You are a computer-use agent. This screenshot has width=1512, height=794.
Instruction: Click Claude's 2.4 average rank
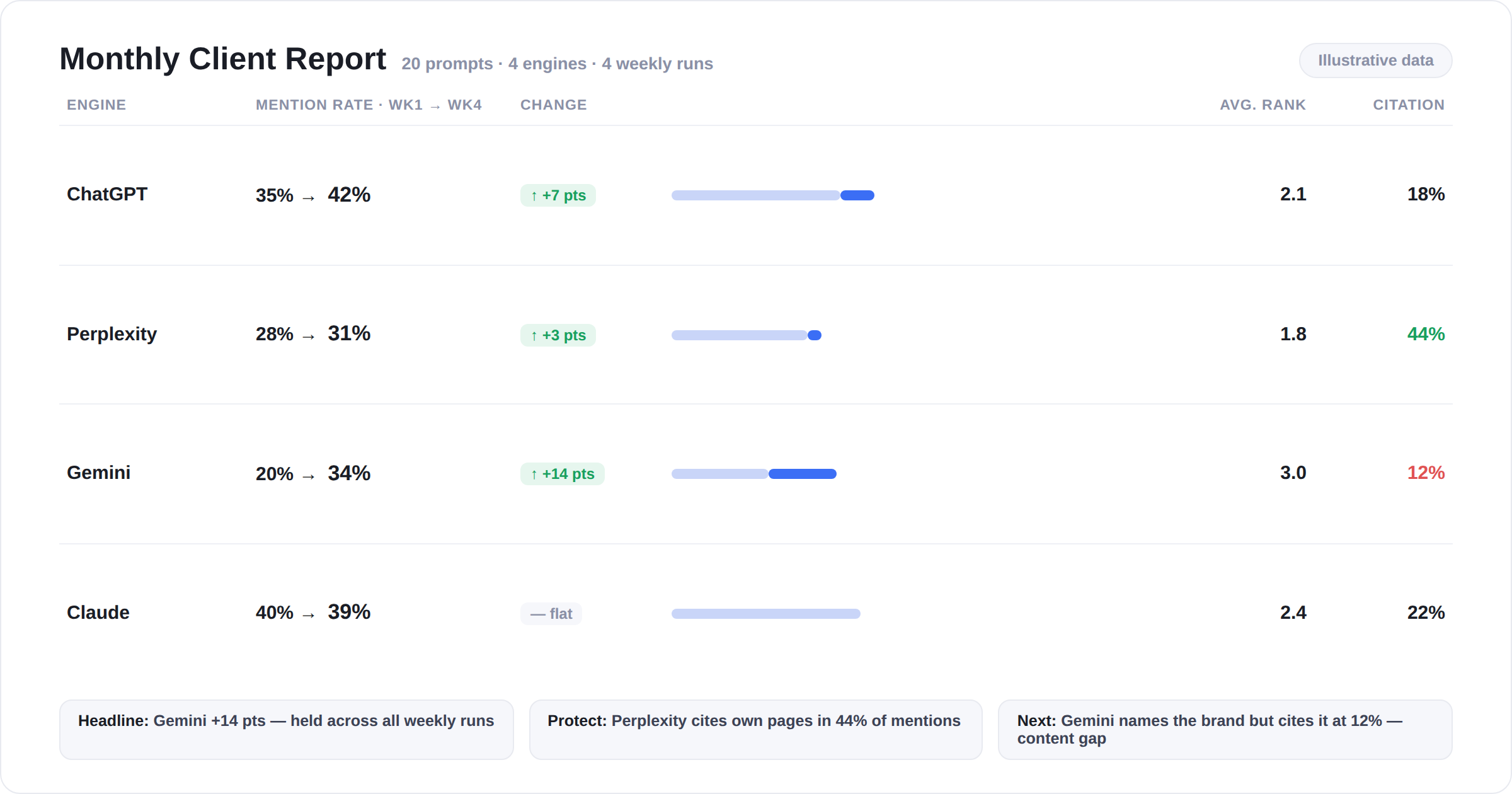click(x=1293, y=613)
